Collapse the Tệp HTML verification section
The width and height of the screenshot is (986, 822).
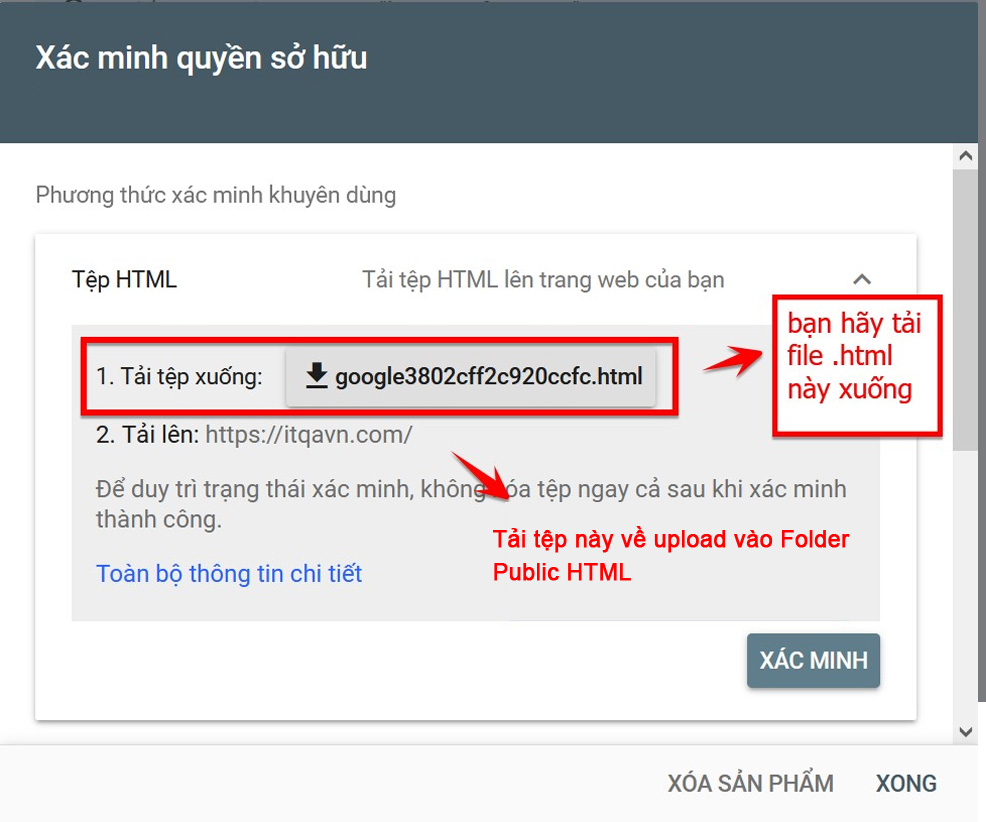coord(862,280)
